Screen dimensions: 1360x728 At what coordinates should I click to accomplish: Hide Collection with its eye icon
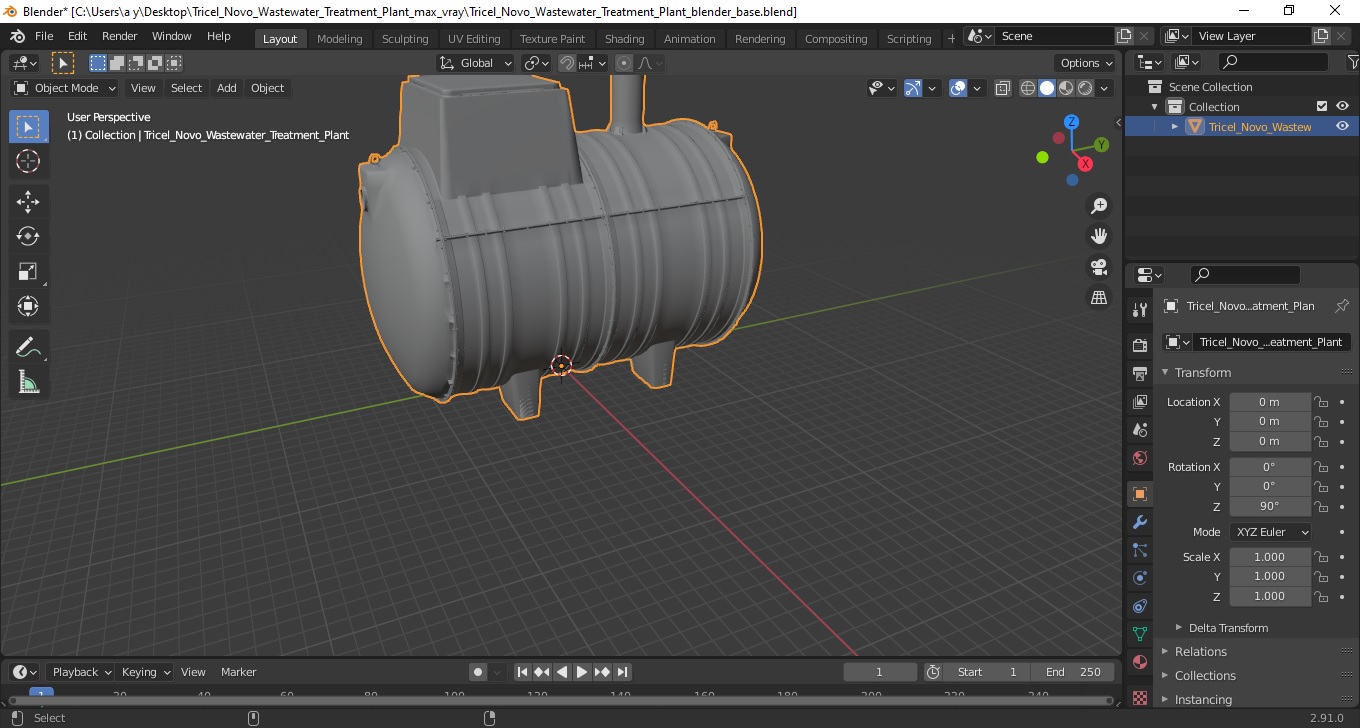[1342, 106]
